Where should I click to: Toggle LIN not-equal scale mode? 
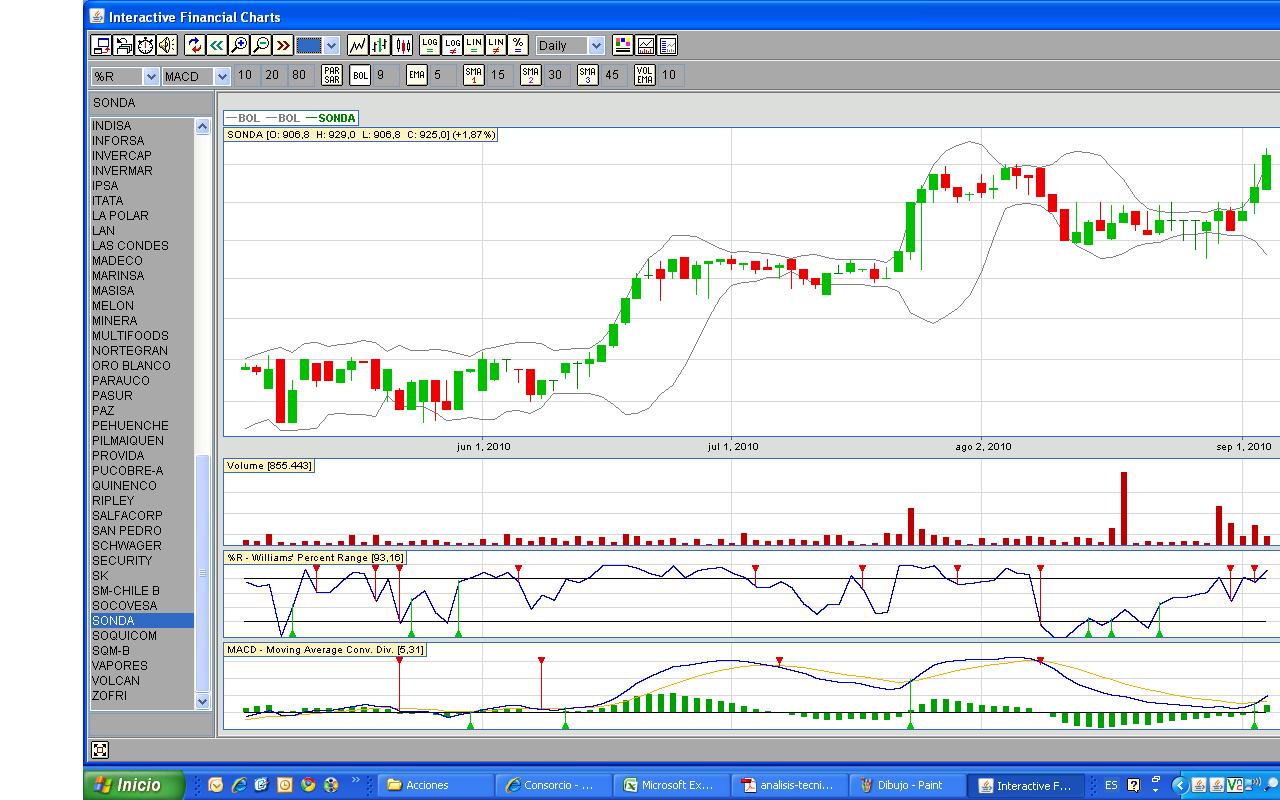coord(496,45)
